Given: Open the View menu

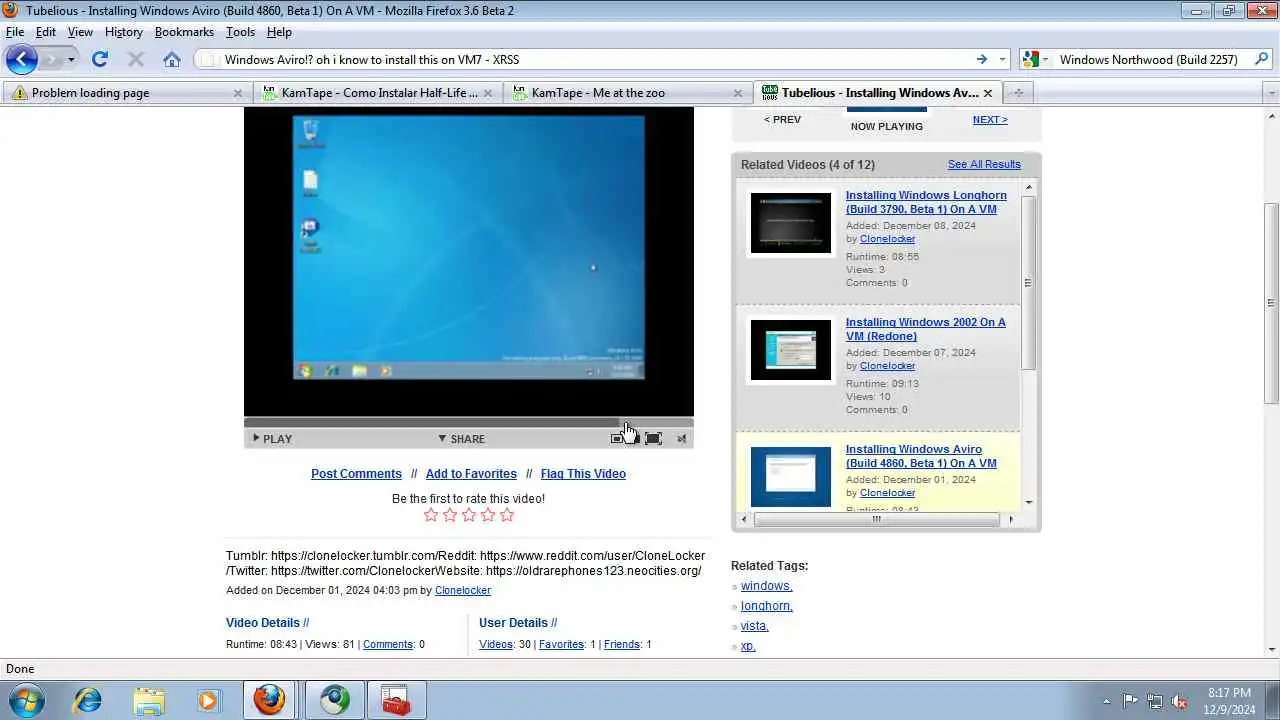Looking at the screenshot, I should pyautogui.click(x=80, y=32).
